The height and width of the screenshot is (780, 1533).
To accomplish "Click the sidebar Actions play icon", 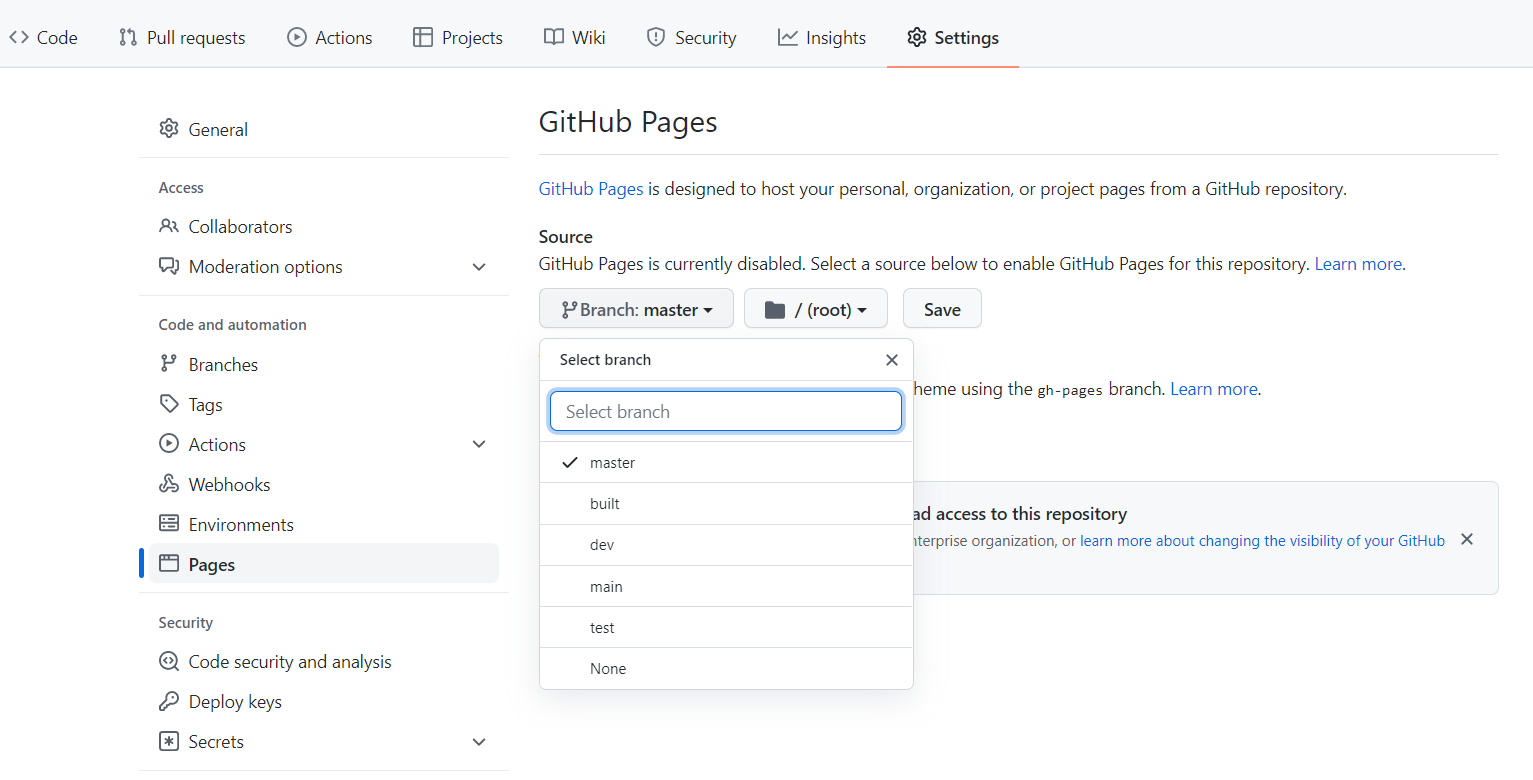I will tap(169, 444).
